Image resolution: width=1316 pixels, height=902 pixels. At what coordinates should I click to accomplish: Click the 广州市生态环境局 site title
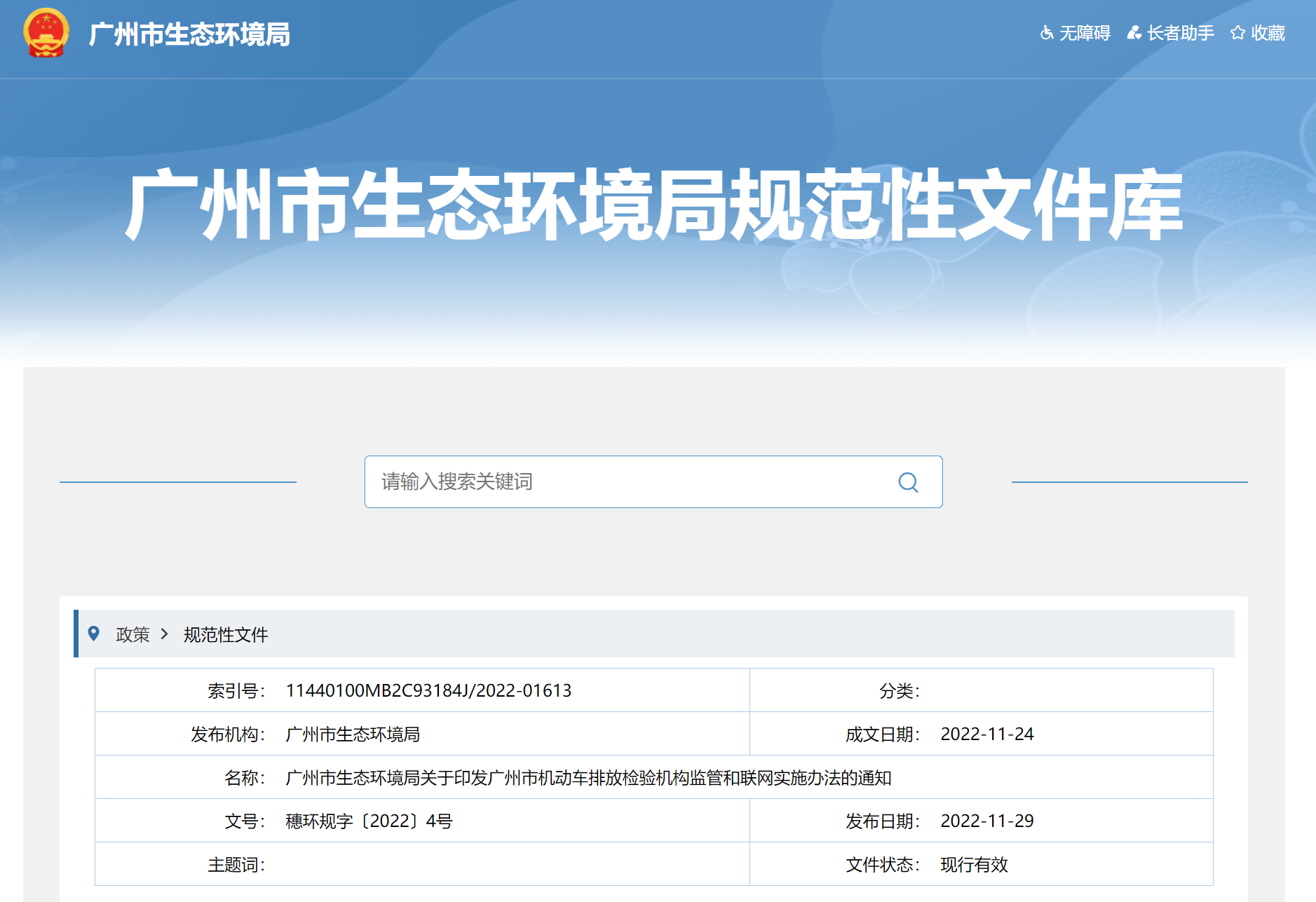(189, 34)
